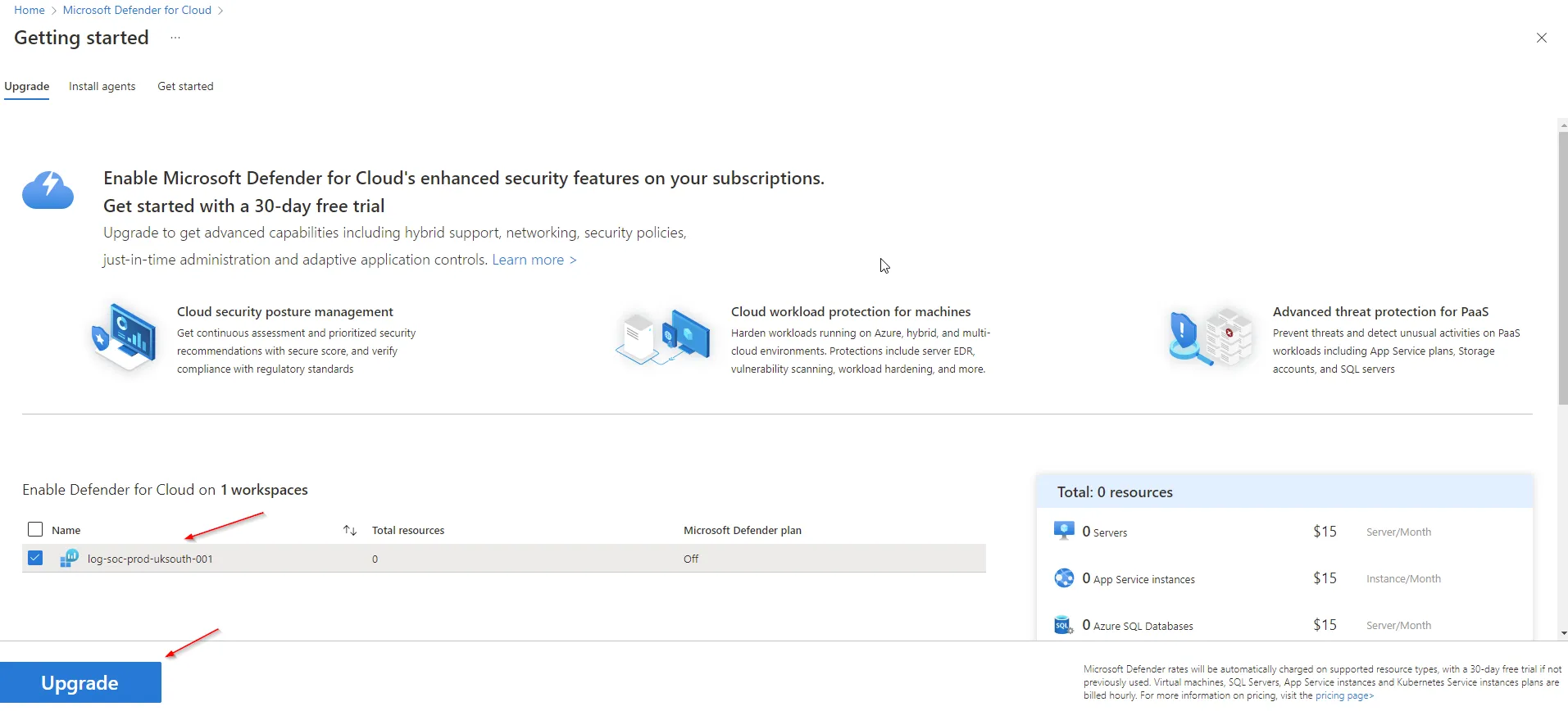Image resolution: width=1568 pixels, height=711 pixels.
Task: Click the Servers pricing icon
Action: pos(1064,531)
